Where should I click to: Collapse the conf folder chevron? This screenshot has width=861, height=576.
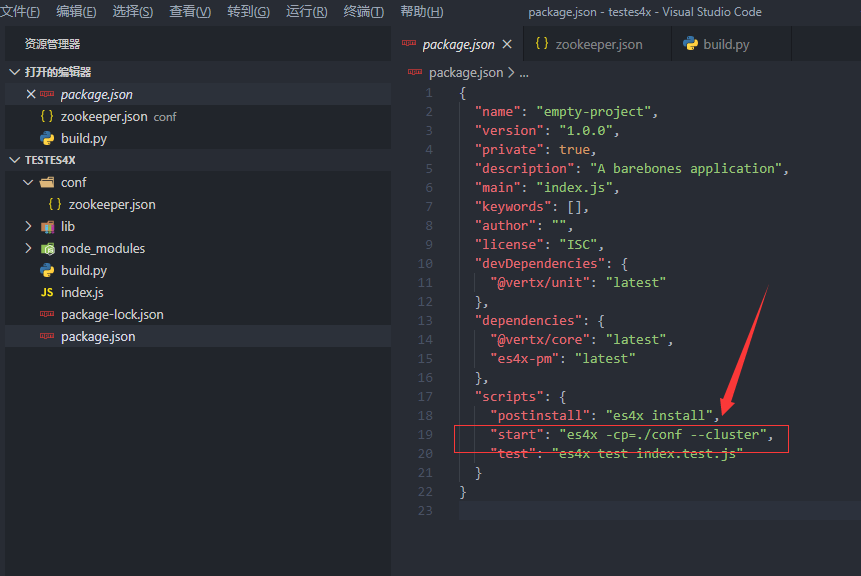[x=28, y=182]
